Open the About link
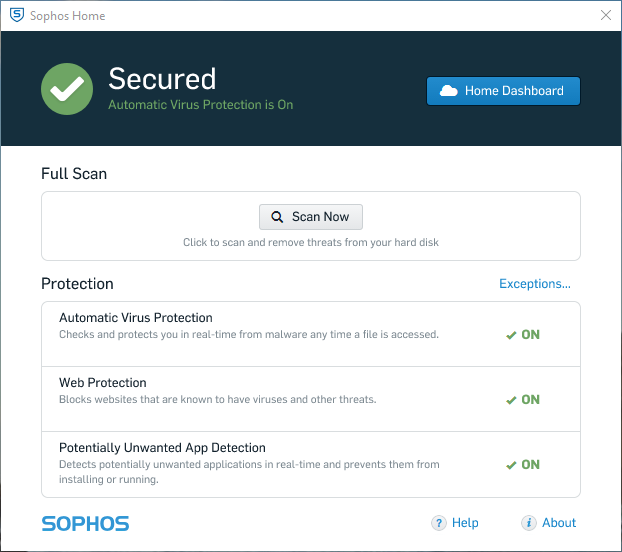622x552 pixels. click(x=559, y=523)
